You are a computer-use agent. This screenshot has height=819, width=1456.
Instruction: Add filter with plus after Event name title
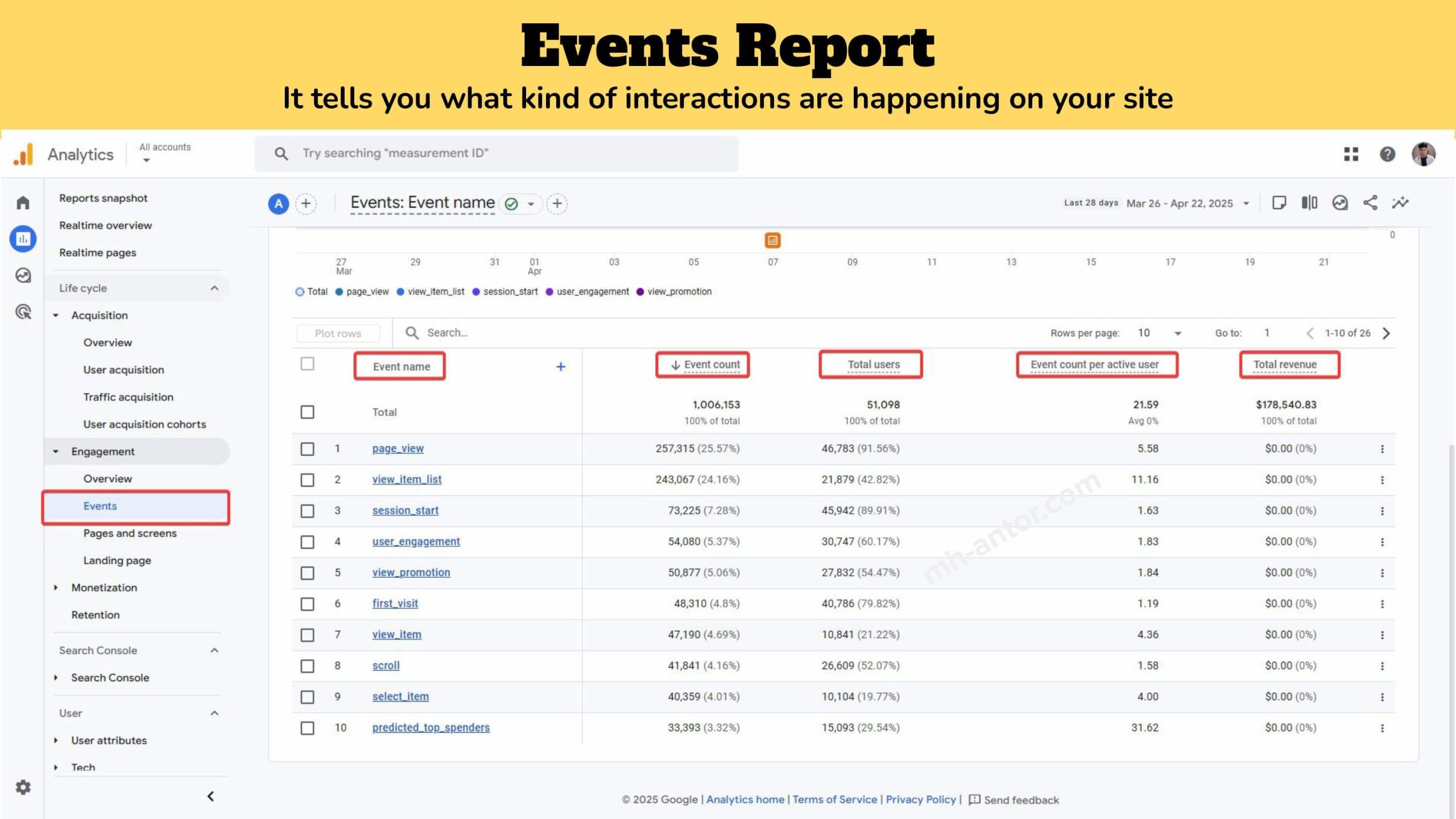(557, 204)
